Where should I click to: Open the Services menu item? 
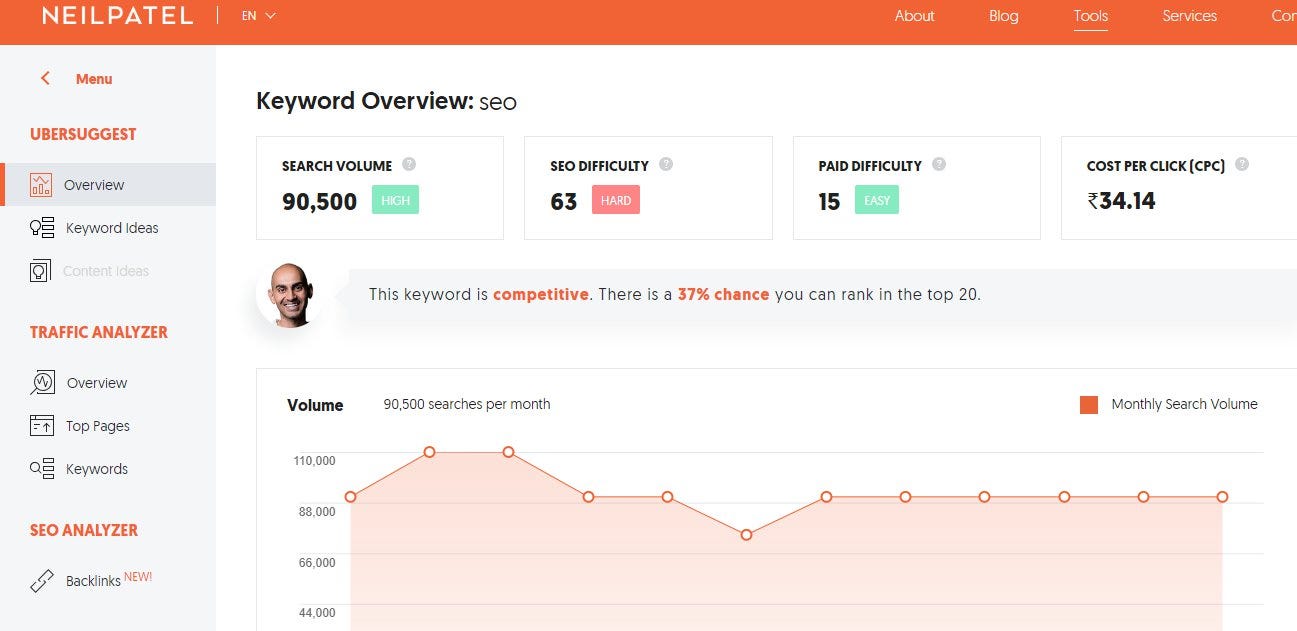pyautogui.click(x=1189, y=16)
